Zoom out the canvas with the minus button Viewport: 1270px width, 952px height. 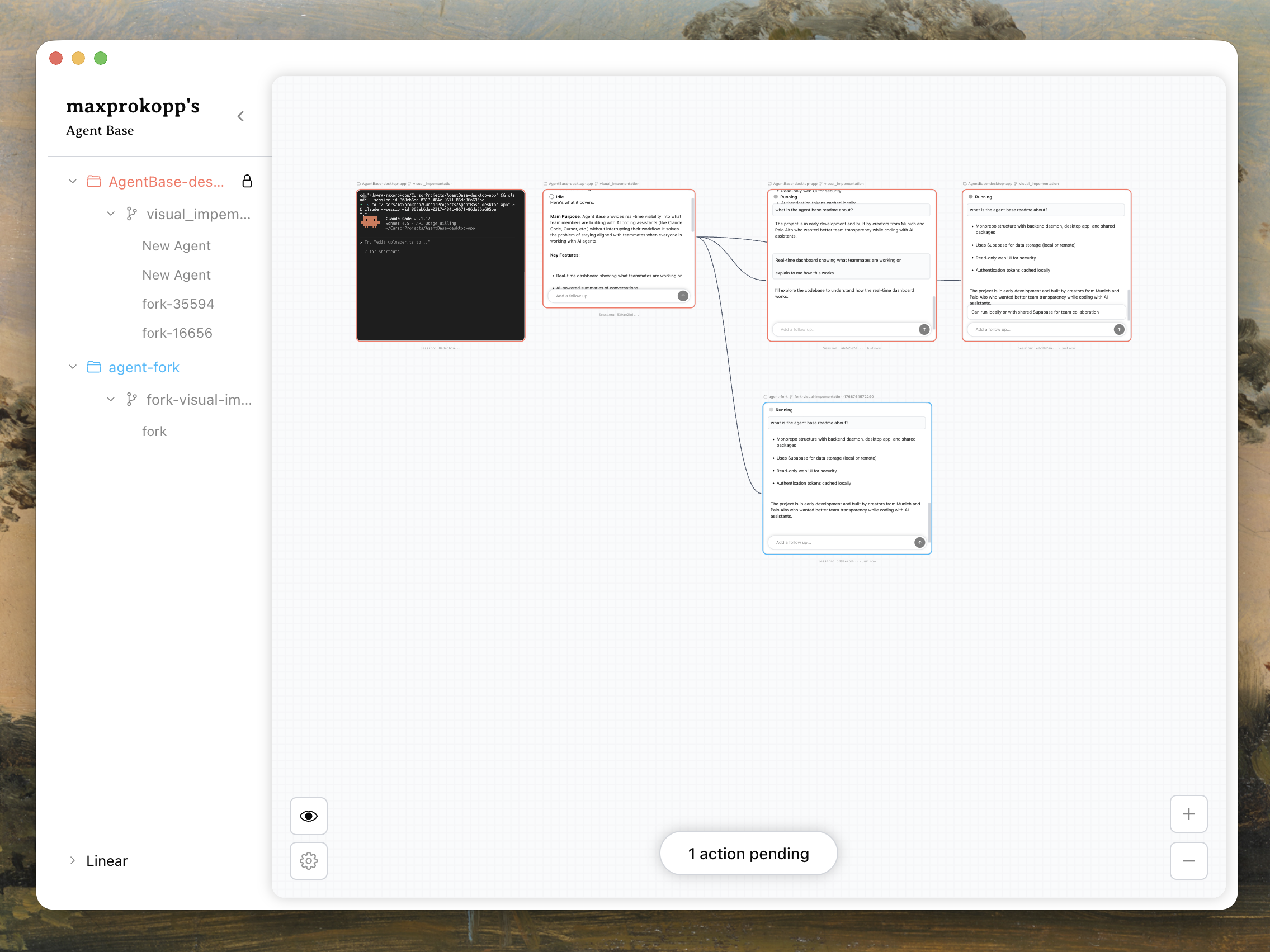click(1188, 860)
